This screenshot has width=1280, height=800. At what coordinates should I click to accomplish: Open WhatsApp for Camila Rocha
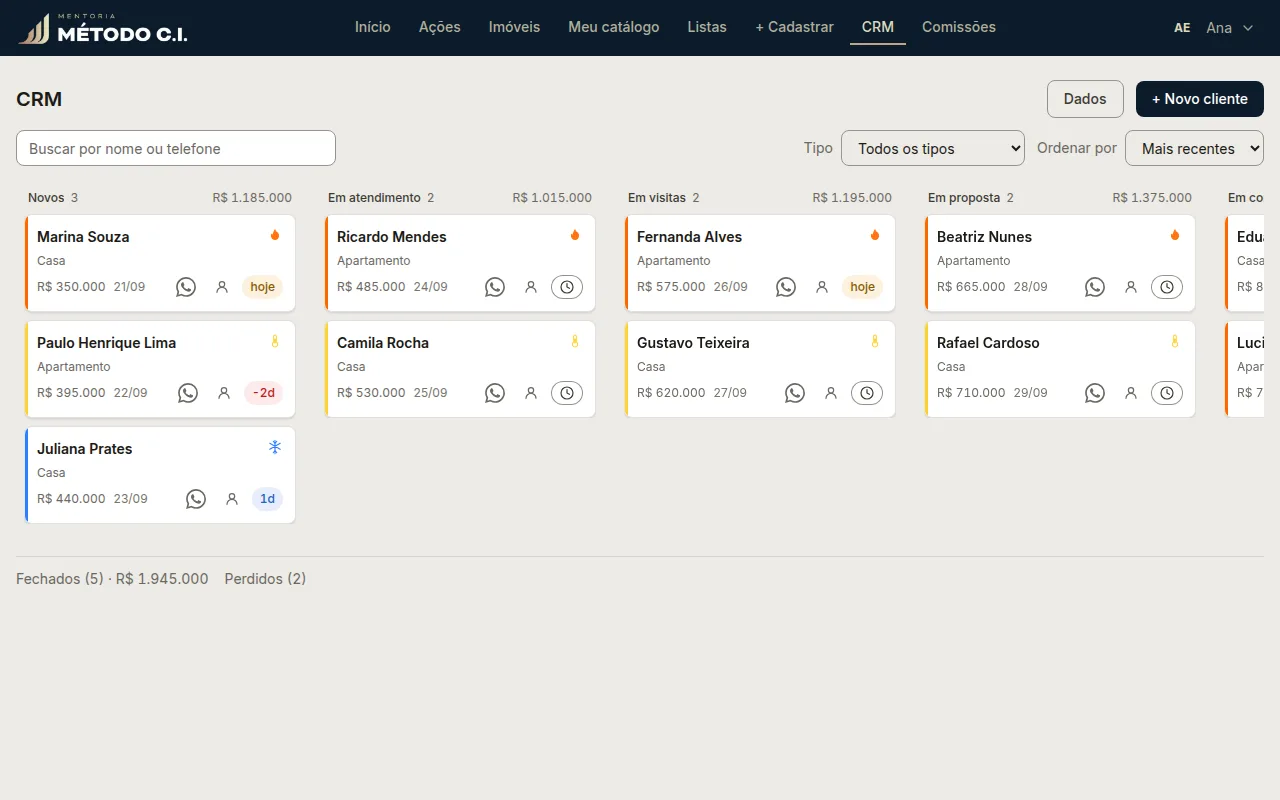click(495, 393)
